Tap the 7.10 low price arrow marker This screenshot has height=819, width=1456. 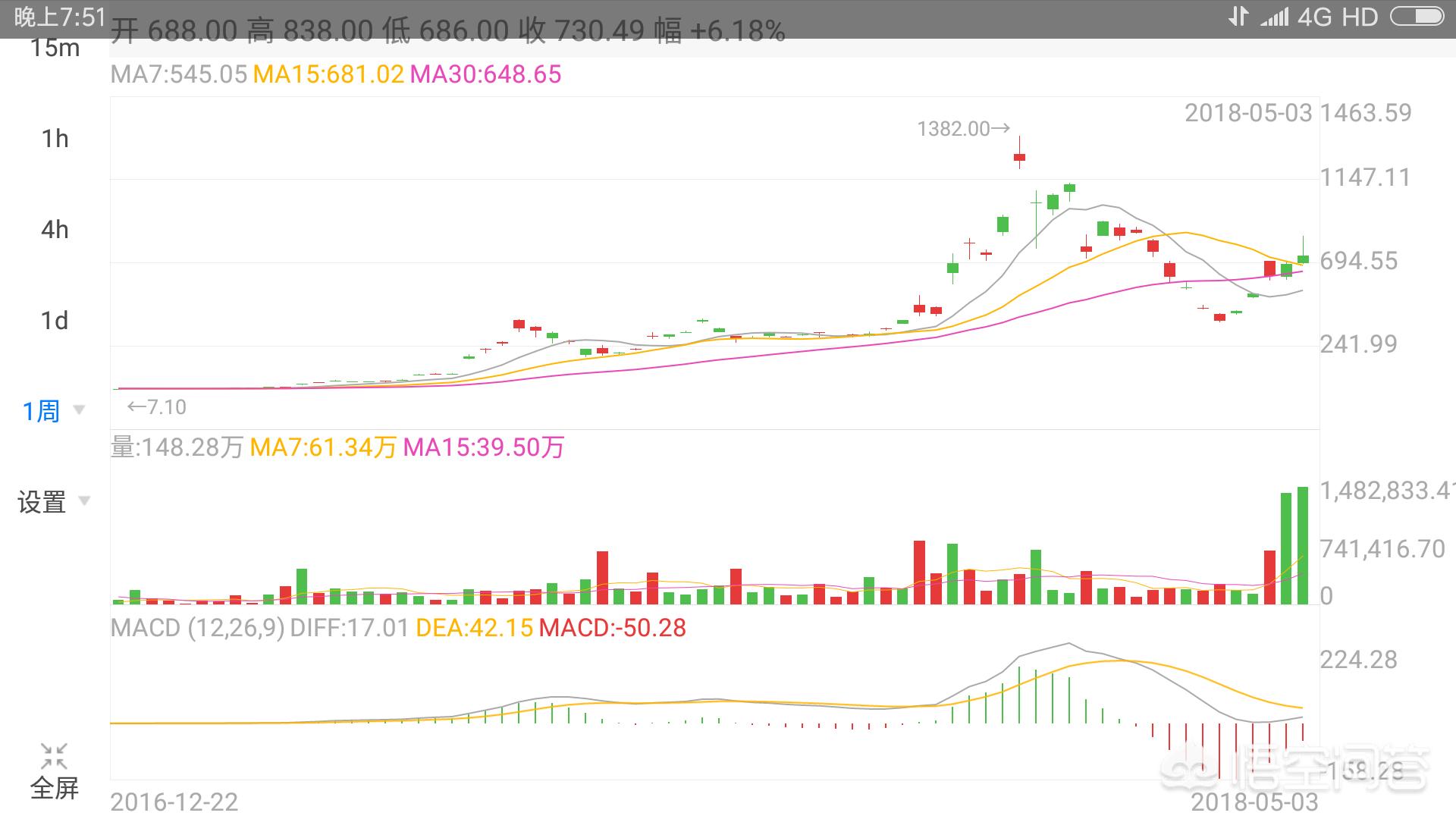pyautogui.click(x=156, y=407)
